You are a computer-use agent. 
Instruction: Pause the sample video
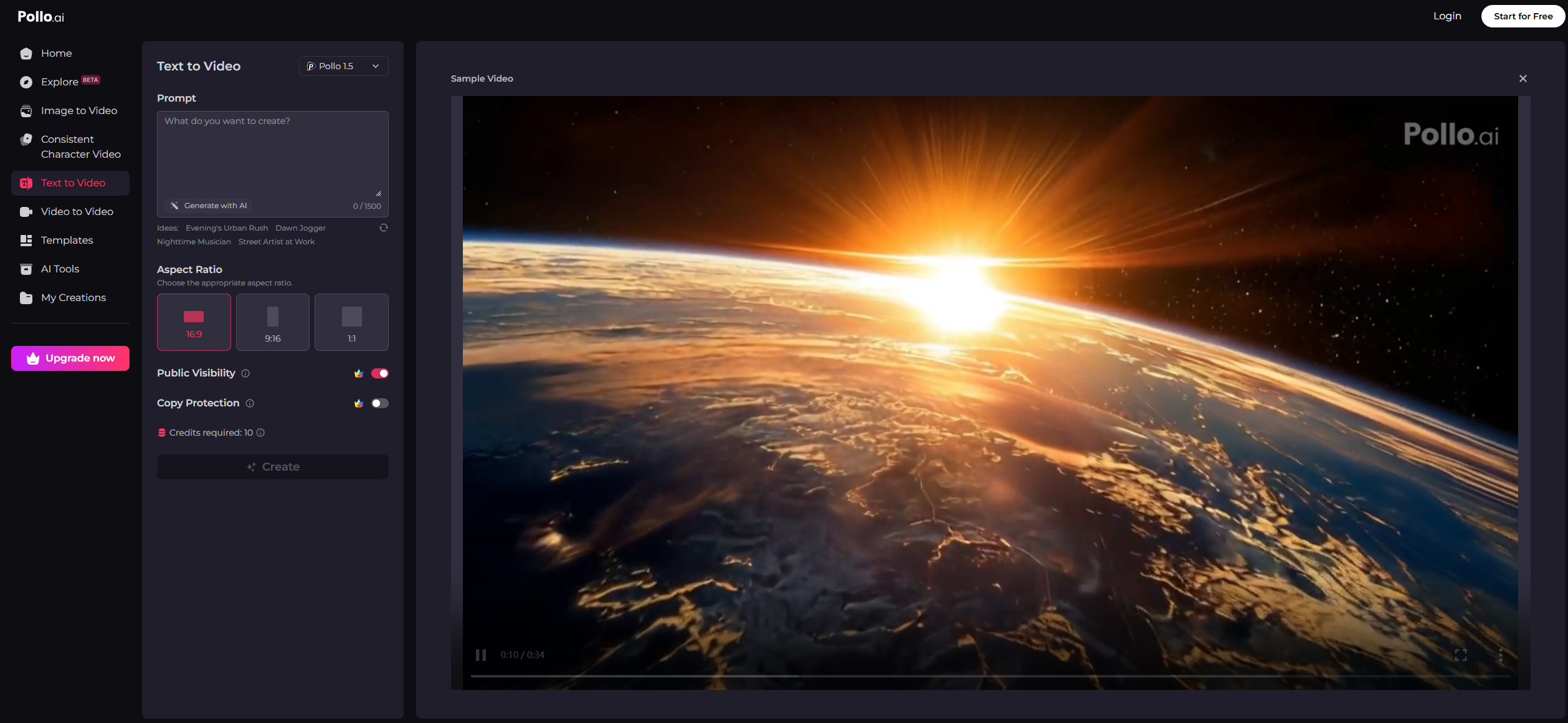pyautogui.click(x=481, y=655)
